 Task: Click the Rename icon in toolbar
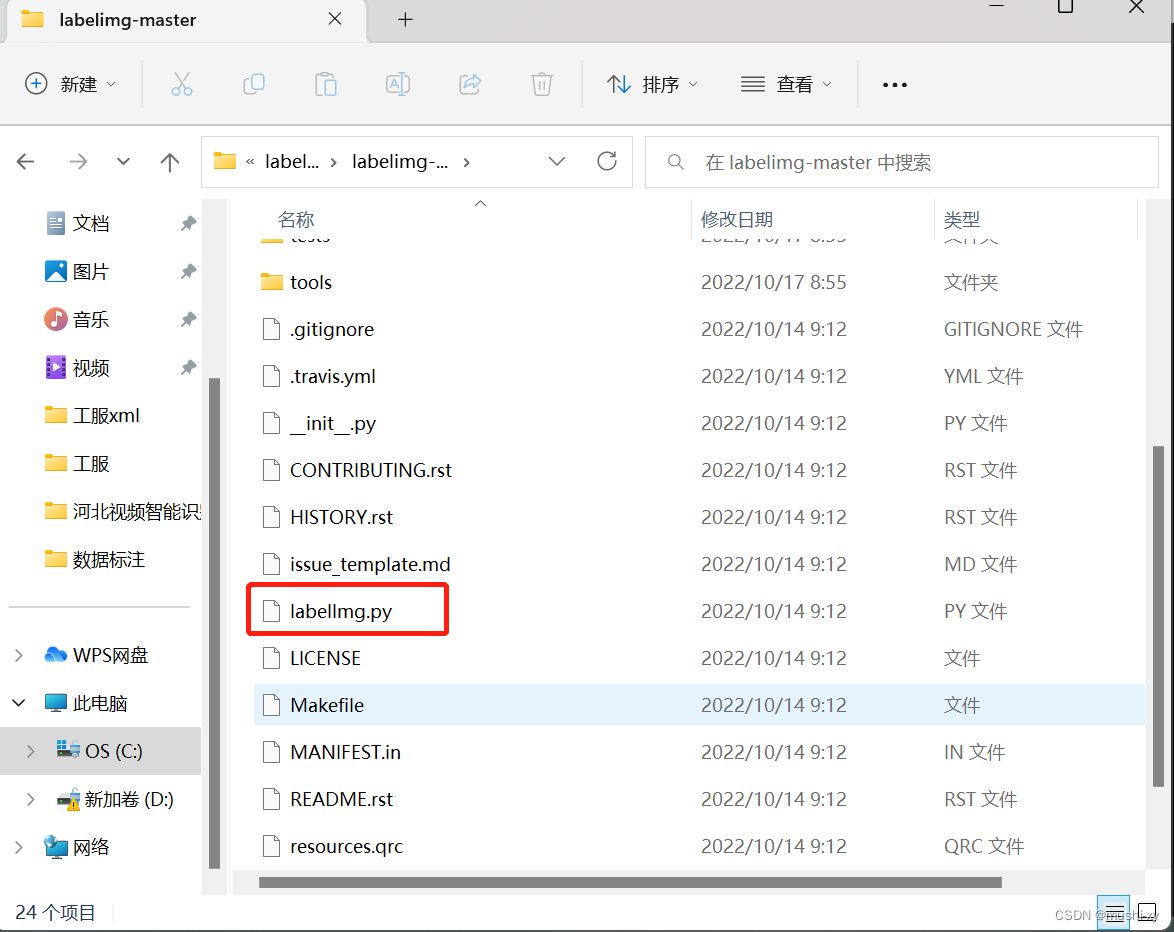[398, 85]
